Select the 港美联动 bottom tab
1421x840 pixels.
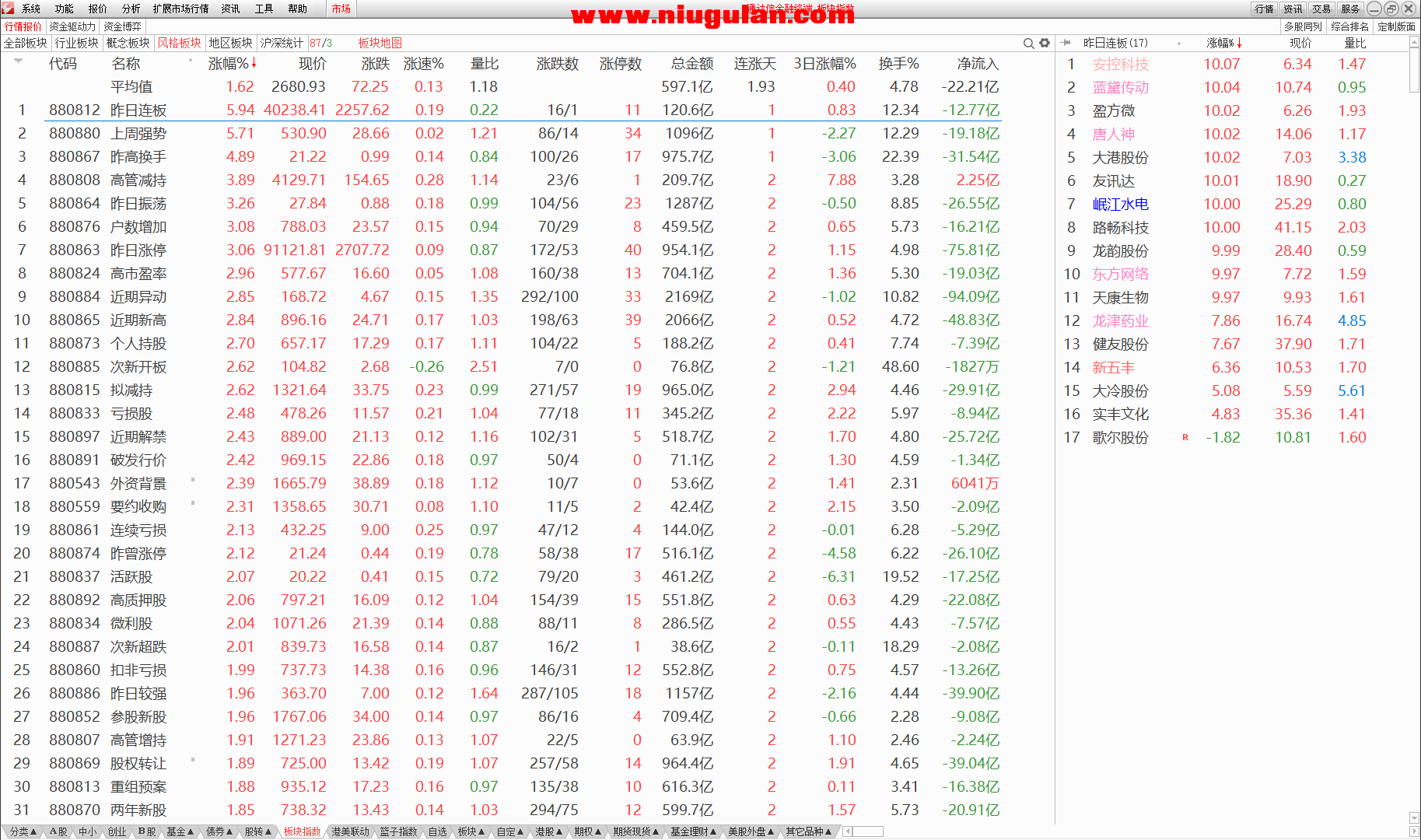pyautogui.click(x=351, y=831)
